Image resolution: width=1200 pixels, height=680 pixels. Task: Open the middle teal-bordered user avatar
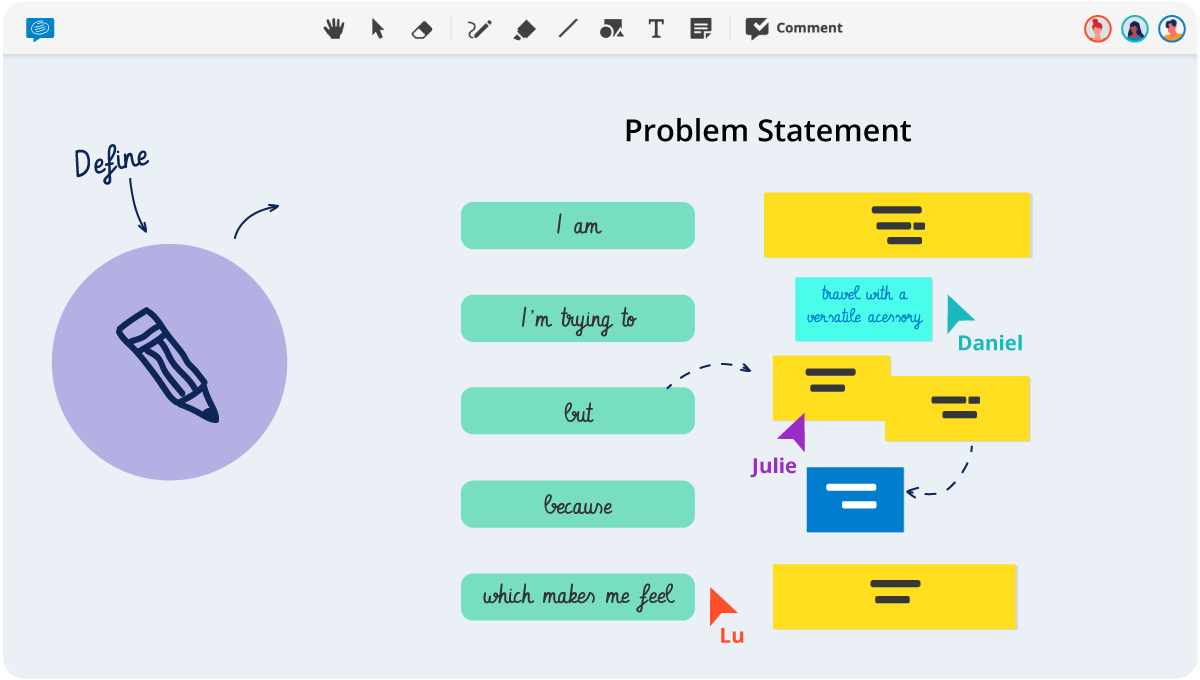[1134, 29]
